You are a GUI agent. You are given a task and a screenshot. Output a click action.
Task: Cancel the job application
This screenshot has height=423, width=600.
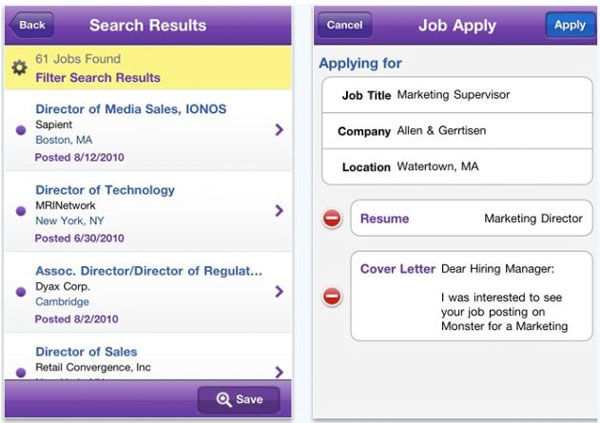pyautogui.click(x=345, y=25)
